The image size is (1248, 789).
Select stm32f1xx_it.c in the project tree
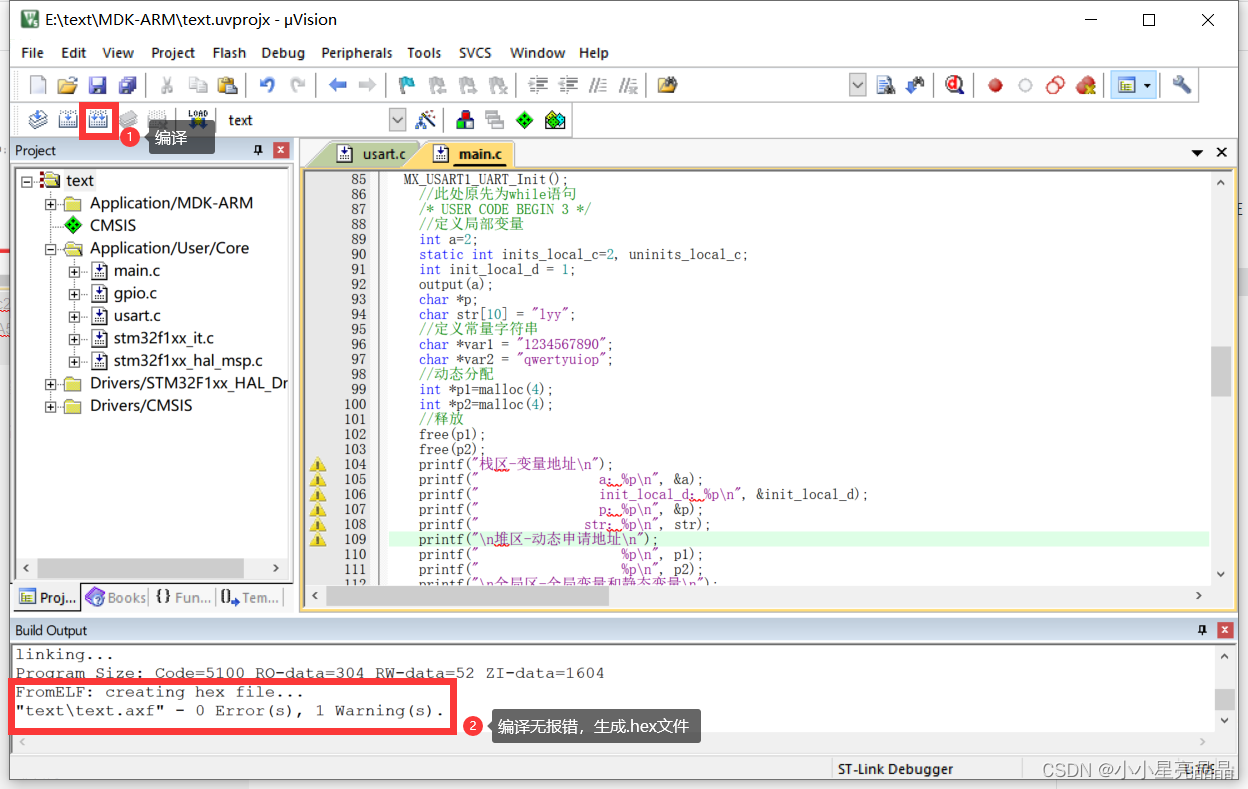(x=163, y=338)
